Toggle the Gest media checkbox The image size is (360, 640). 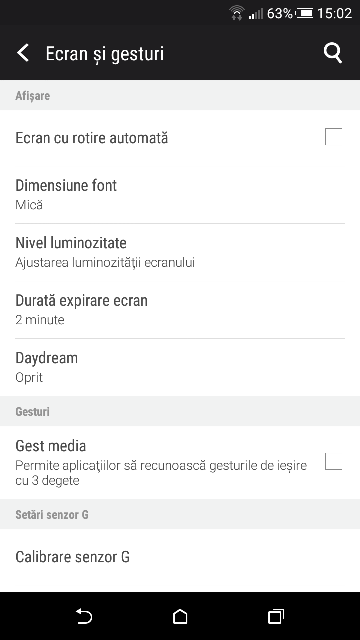[333, 462]
